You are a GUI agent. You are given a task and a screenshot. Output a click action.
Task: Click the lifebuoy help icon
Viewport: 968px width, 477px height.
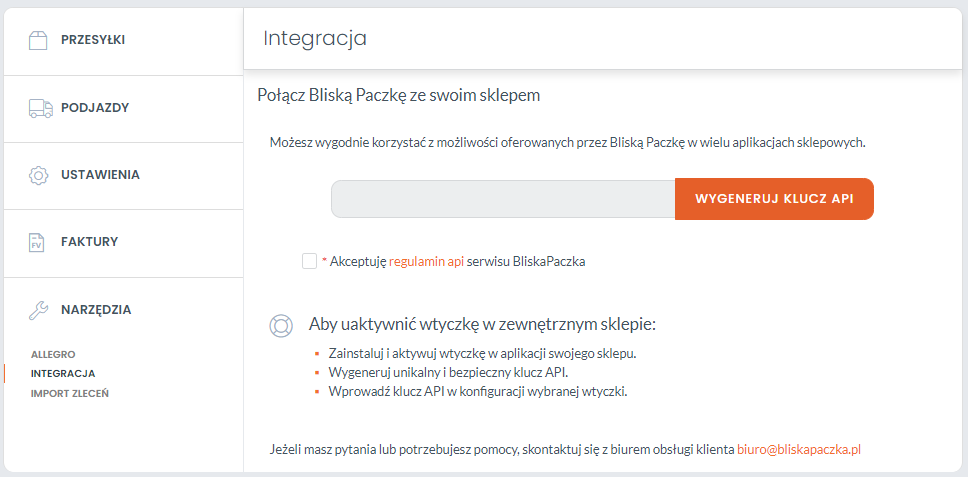coord(281,326)
